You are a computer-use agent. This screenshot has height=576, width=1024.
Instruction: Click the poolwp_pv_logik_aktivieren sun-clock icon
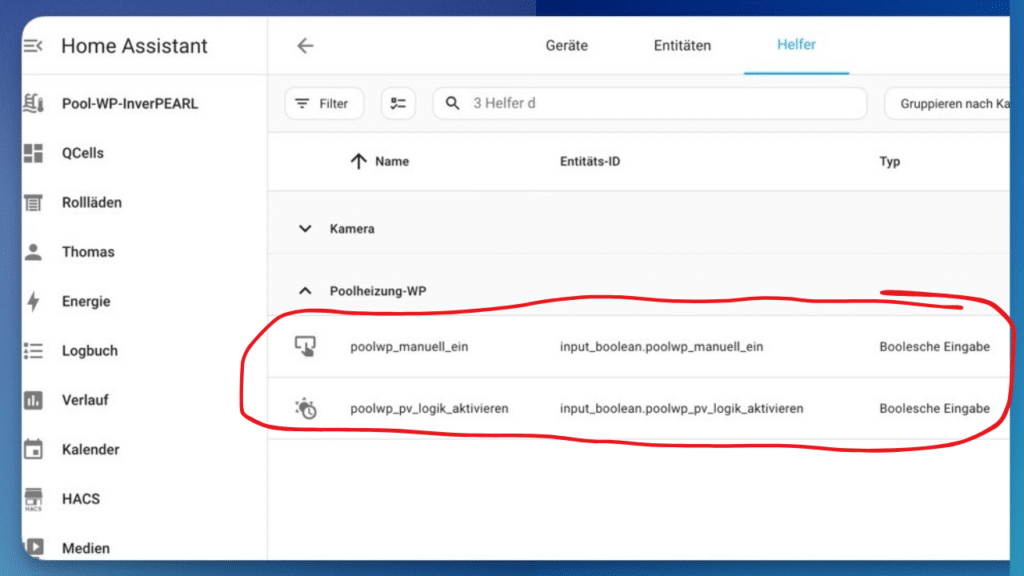coord(305,408)
